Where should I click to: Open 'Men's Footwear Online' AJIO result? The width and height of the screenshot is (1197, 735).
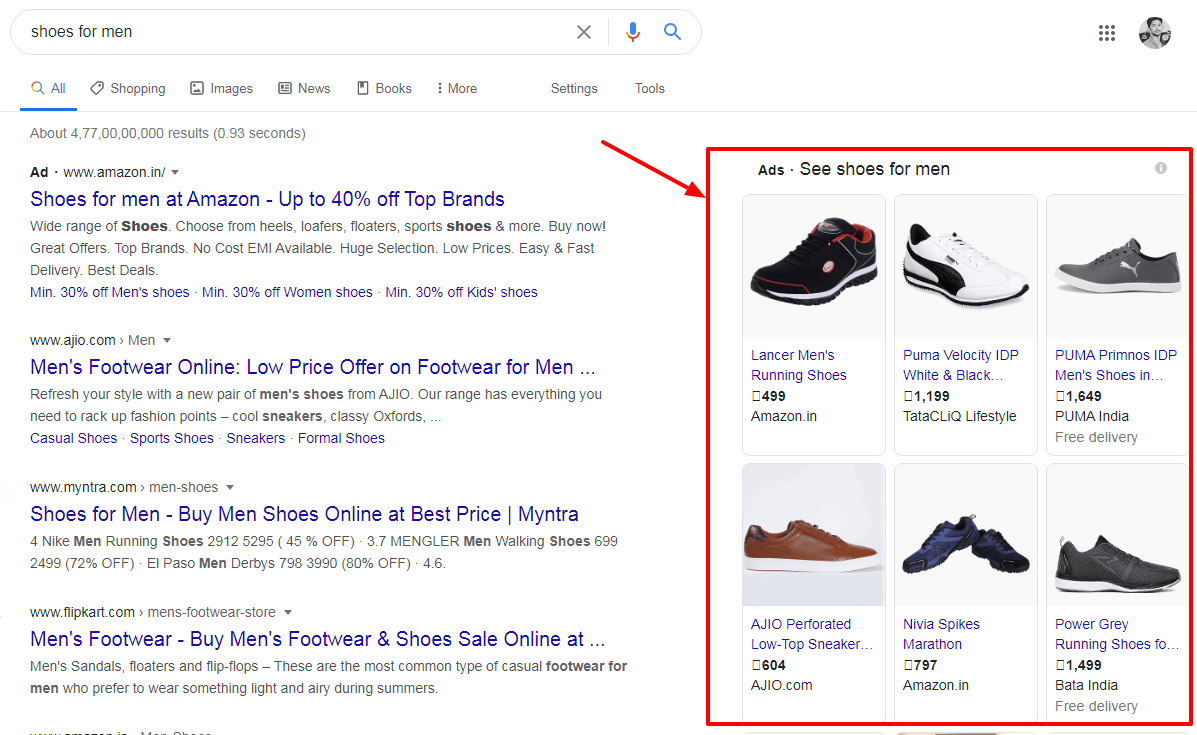pos(312,367)
